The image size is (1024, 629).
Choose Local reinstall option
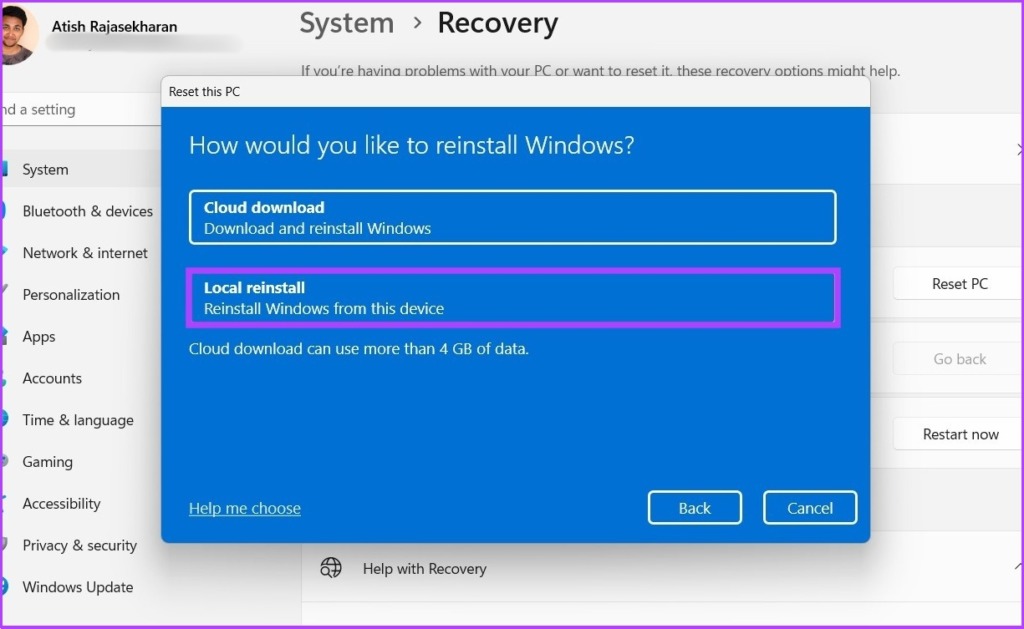click(512, 298)
